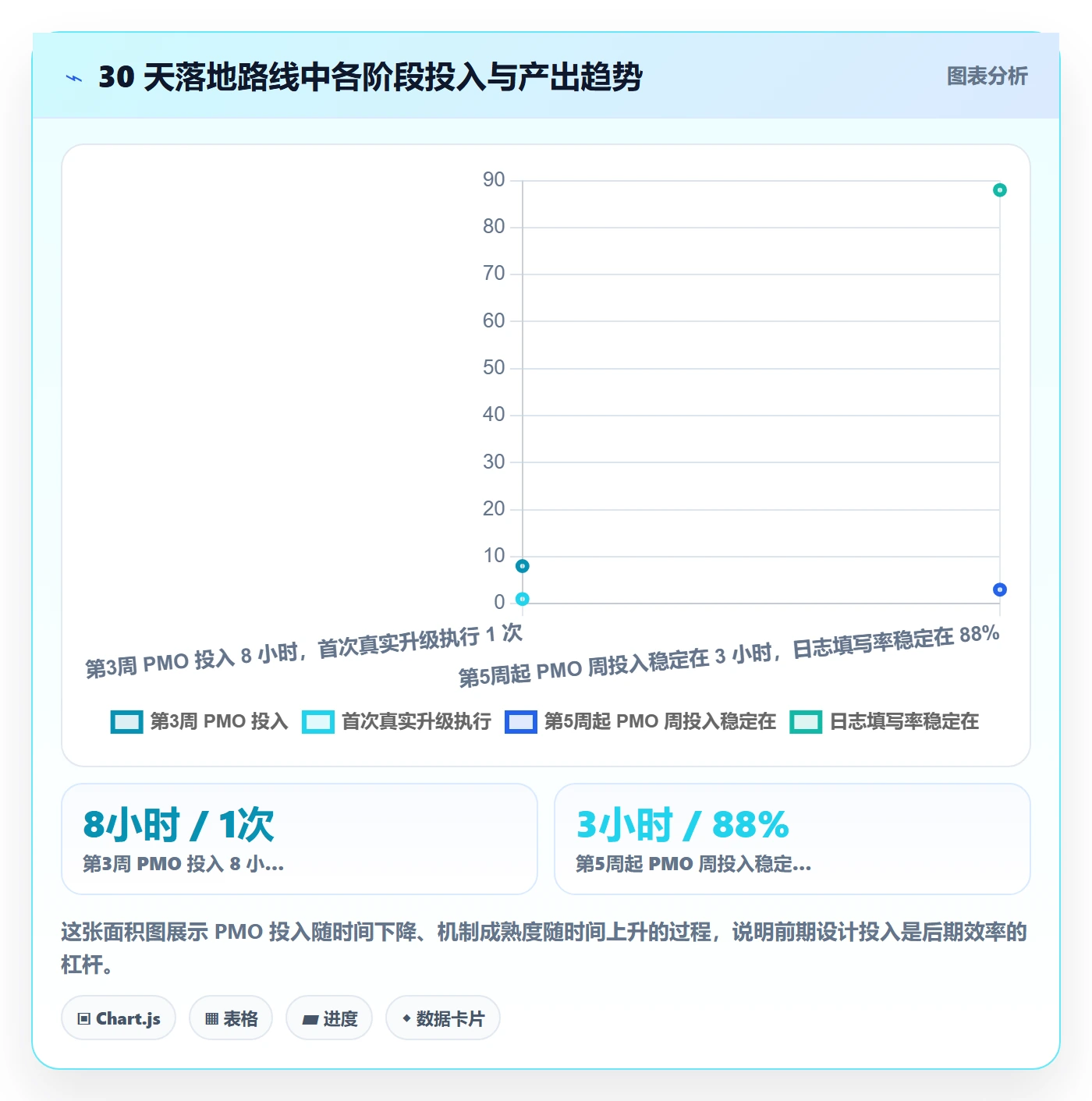
Task: Click the cyan data point at 1
Action: pos(523,599)
